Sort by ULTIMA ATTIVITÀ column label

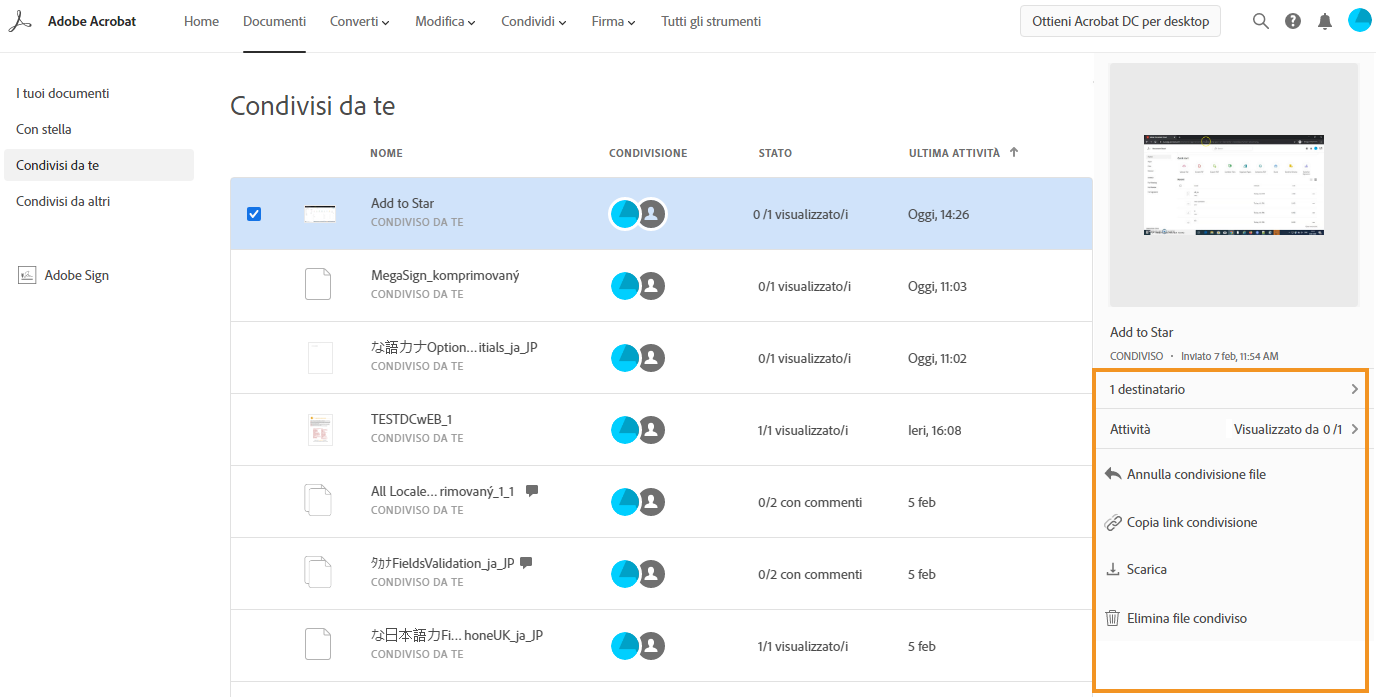click(954, 153)
